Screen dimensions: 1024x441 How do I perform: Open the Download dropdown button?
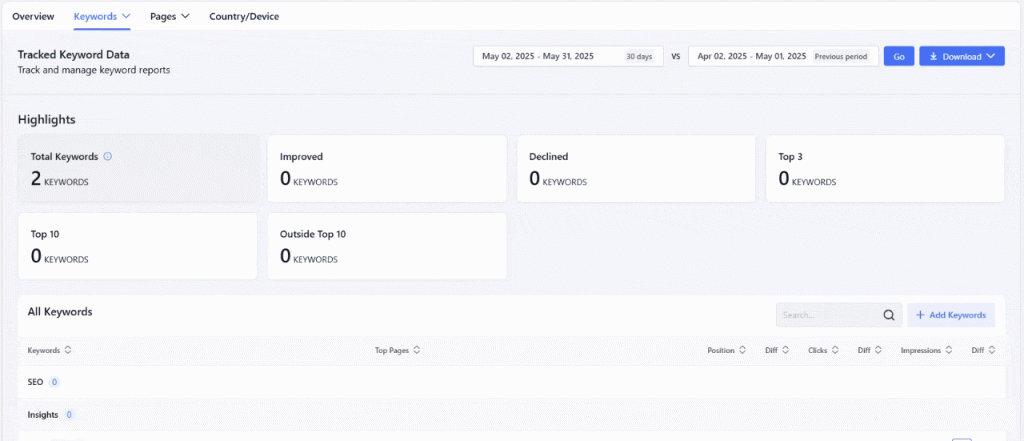[x=961, y=57]
